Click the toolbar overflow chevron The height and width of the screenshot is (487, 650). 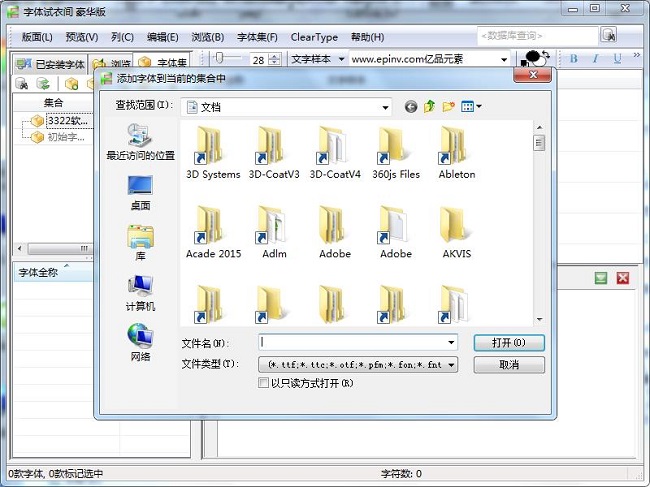click(x=636, y=55)
